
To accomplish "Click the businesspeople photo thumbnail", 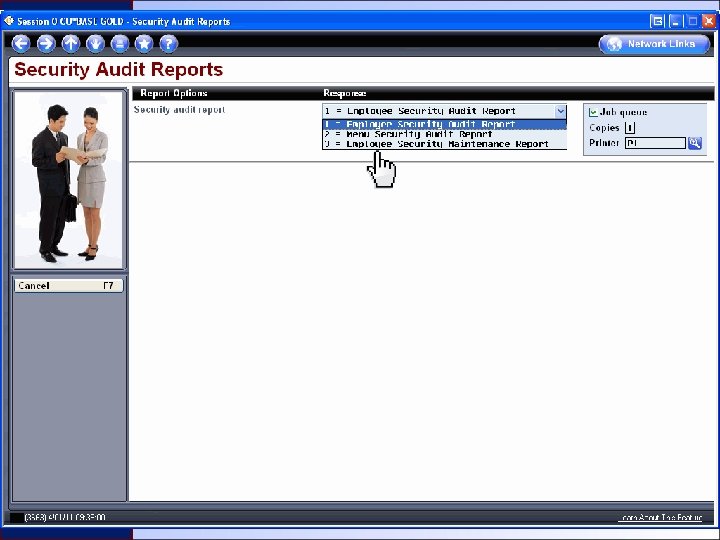I will pyautogui.click(x=69, y=180).
